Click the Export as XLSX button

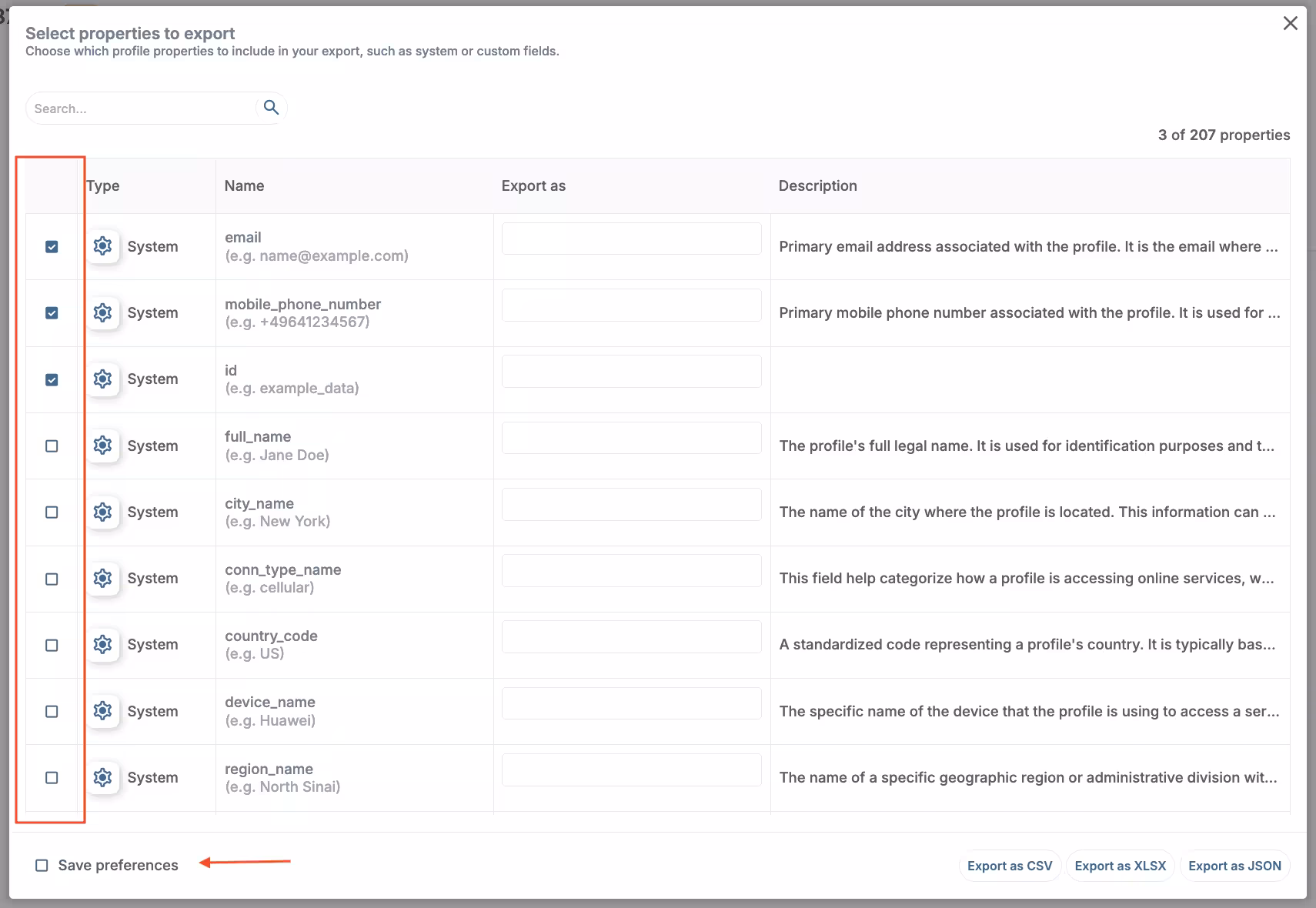click(x=1120, y=865)
